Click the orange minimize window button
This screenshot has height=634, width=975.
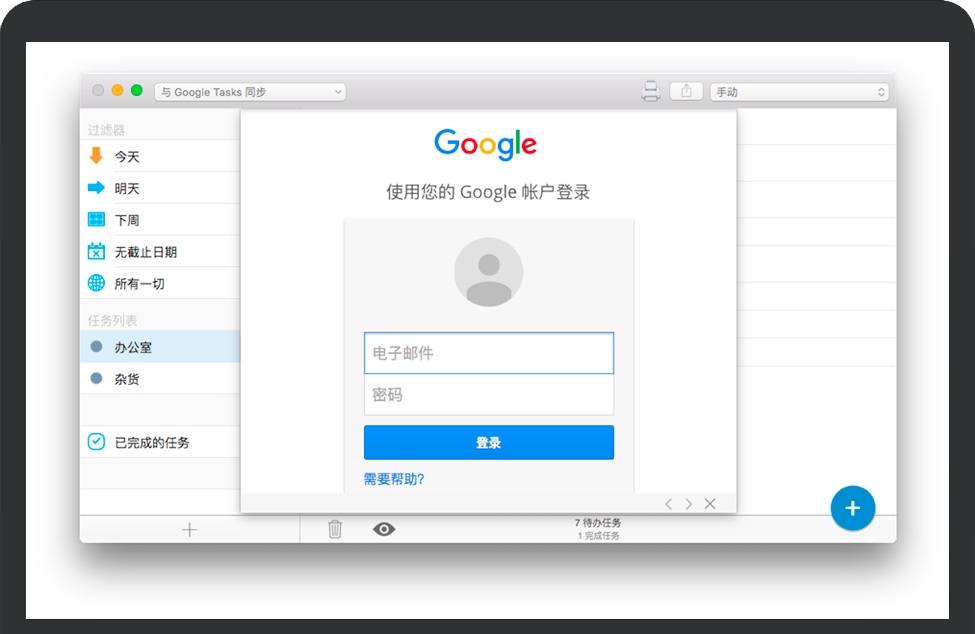pos(117,90)
